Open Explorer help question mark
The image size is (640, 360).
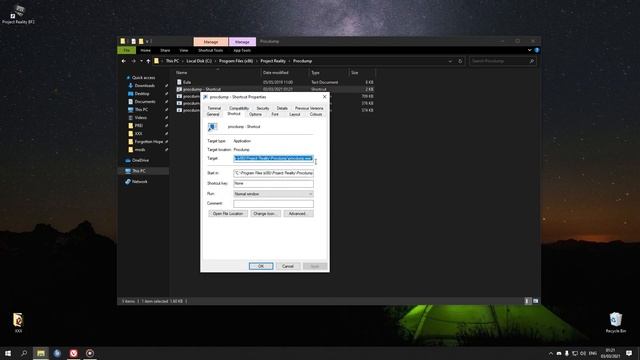[537, 50]
